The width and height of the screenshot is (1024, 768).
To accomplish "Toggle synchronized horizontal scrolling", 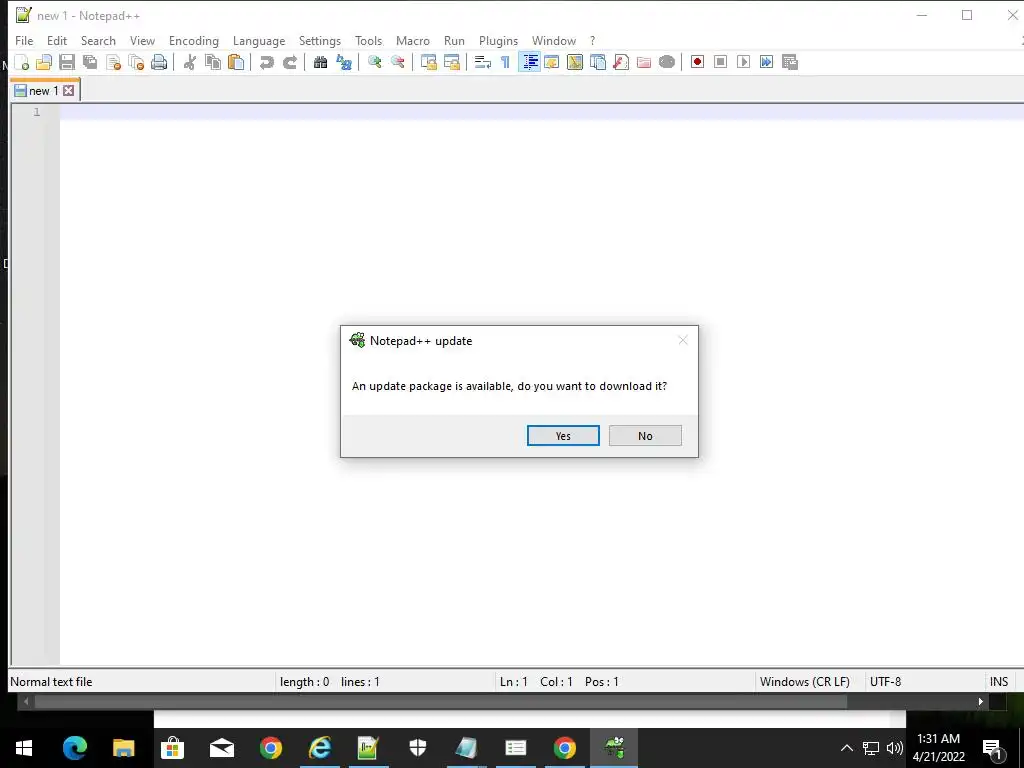I will tap(451, 62).
